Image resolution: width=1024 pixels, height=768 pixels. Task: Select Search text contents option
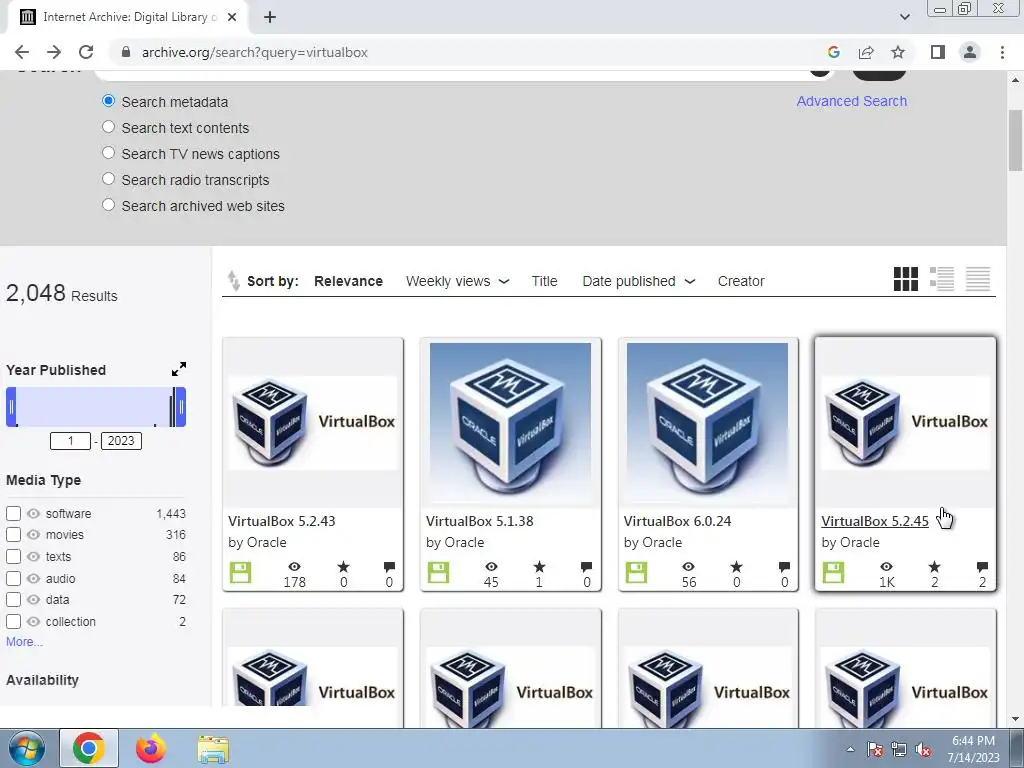coord(108,127)
